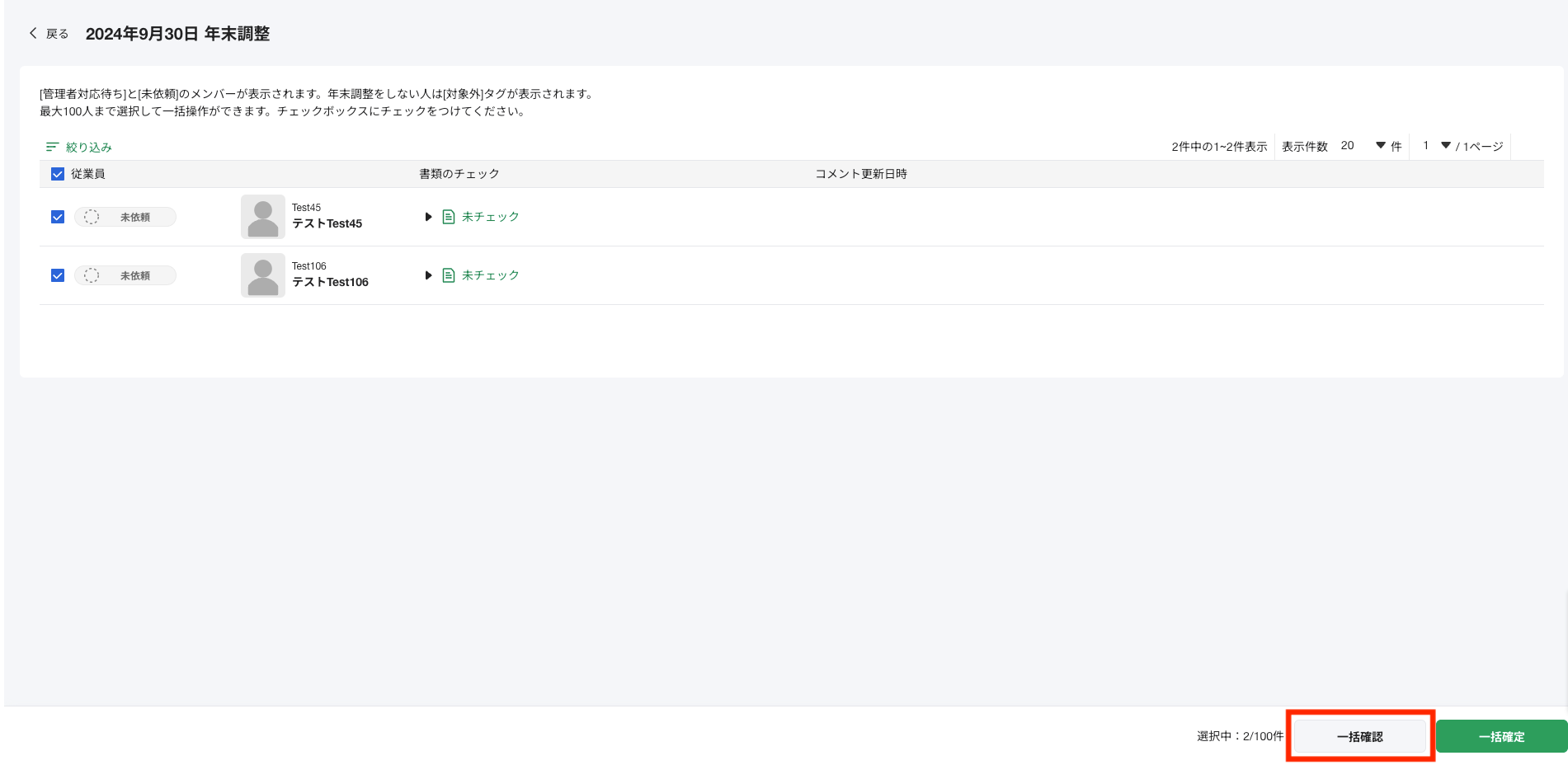This screenshot has width=1568, height=765.
Task: Click the 未依頼 status badge for テストTest106
Action: click(125, 275)
